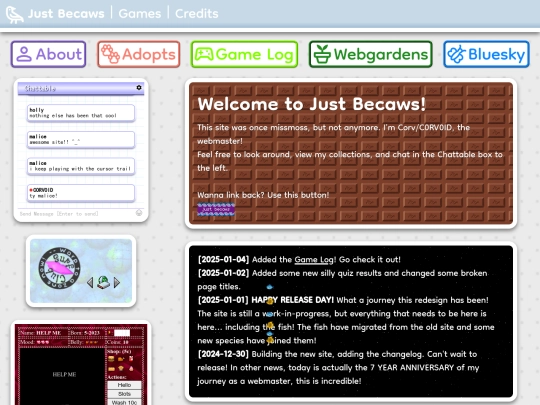This screenshot has width=540, height=405.
Task: Select CORVOID's 'ty malice' message
Action: click(x=81, y=193)
